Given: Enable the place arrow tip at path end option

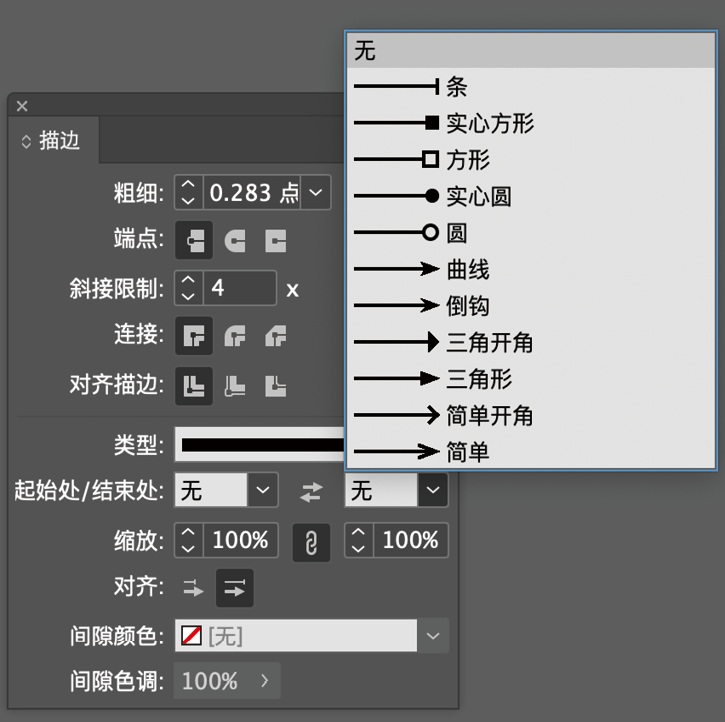Looking at the screenshot, I should [x=235, y=588].
